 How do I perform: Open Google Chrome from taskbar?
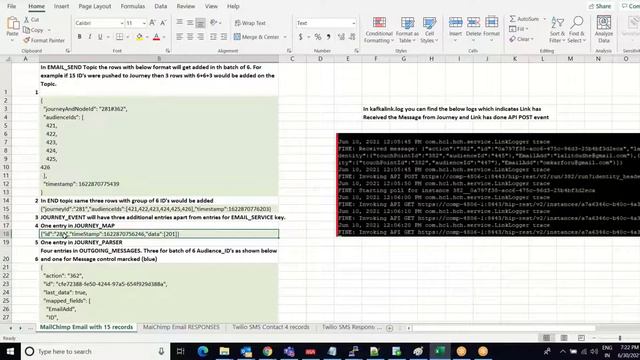[267, 351]
